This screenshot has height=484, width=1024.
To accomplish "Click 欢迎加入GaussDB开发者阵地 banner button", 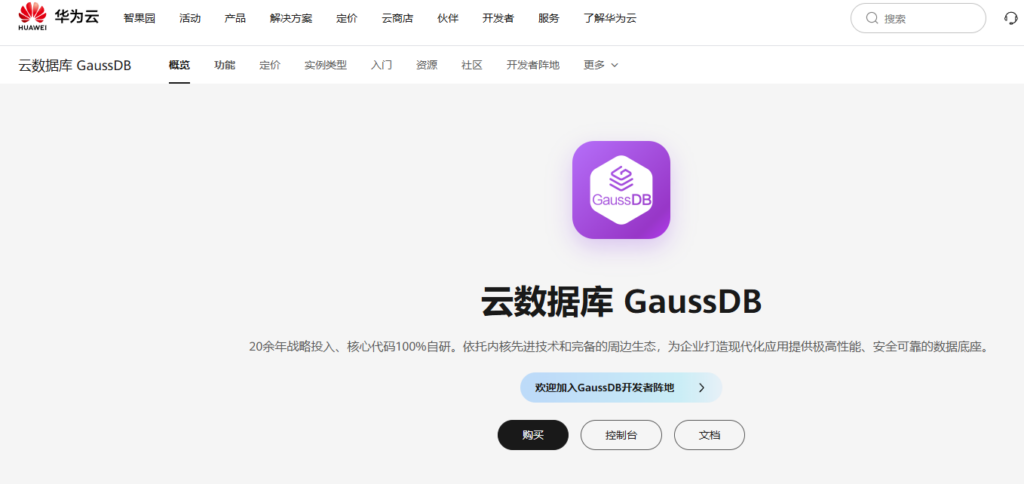I will (621, 387).
